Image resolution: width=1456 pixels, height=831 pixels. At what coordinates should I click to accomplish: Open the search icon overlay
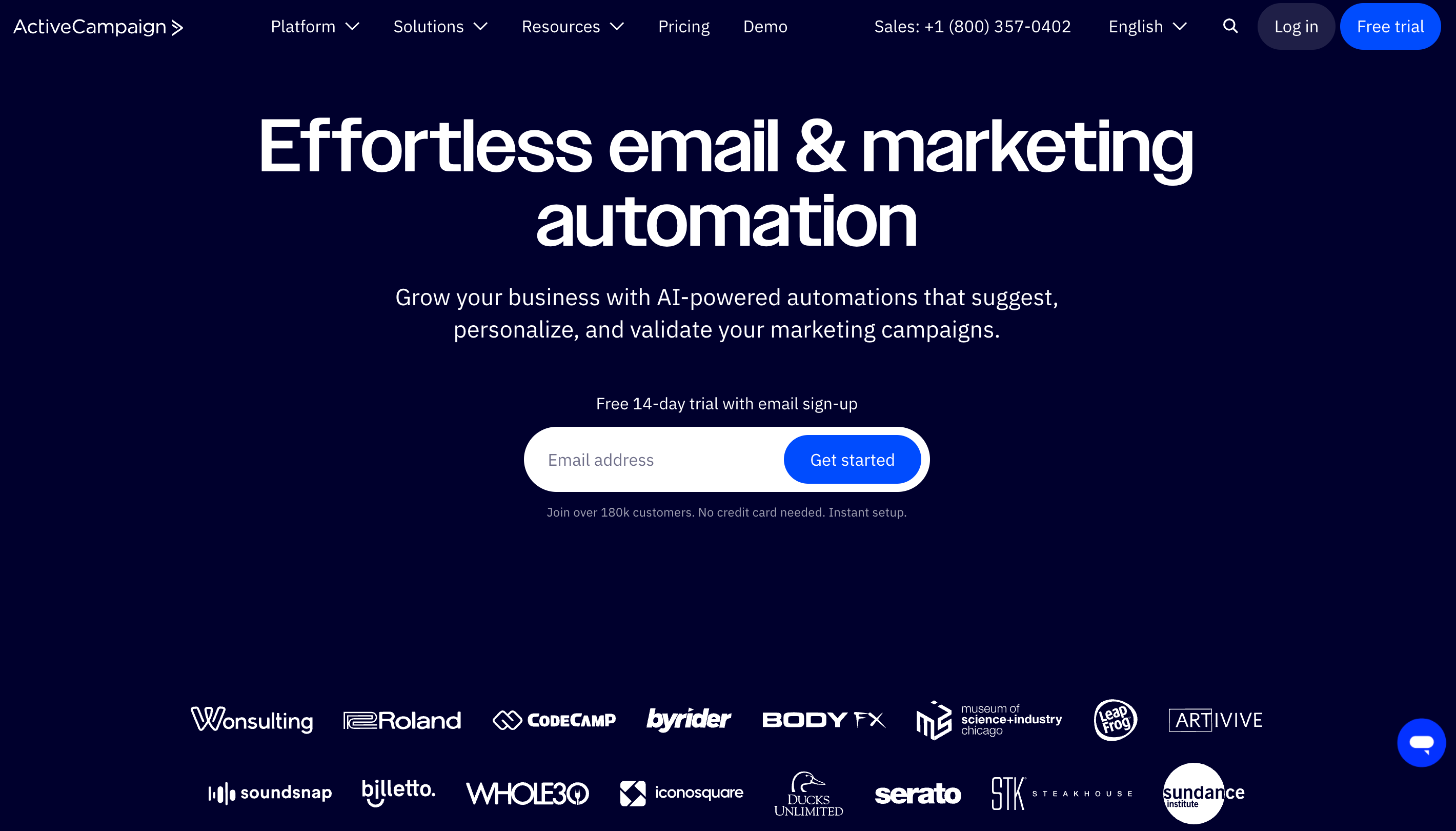coord(1230,26)
